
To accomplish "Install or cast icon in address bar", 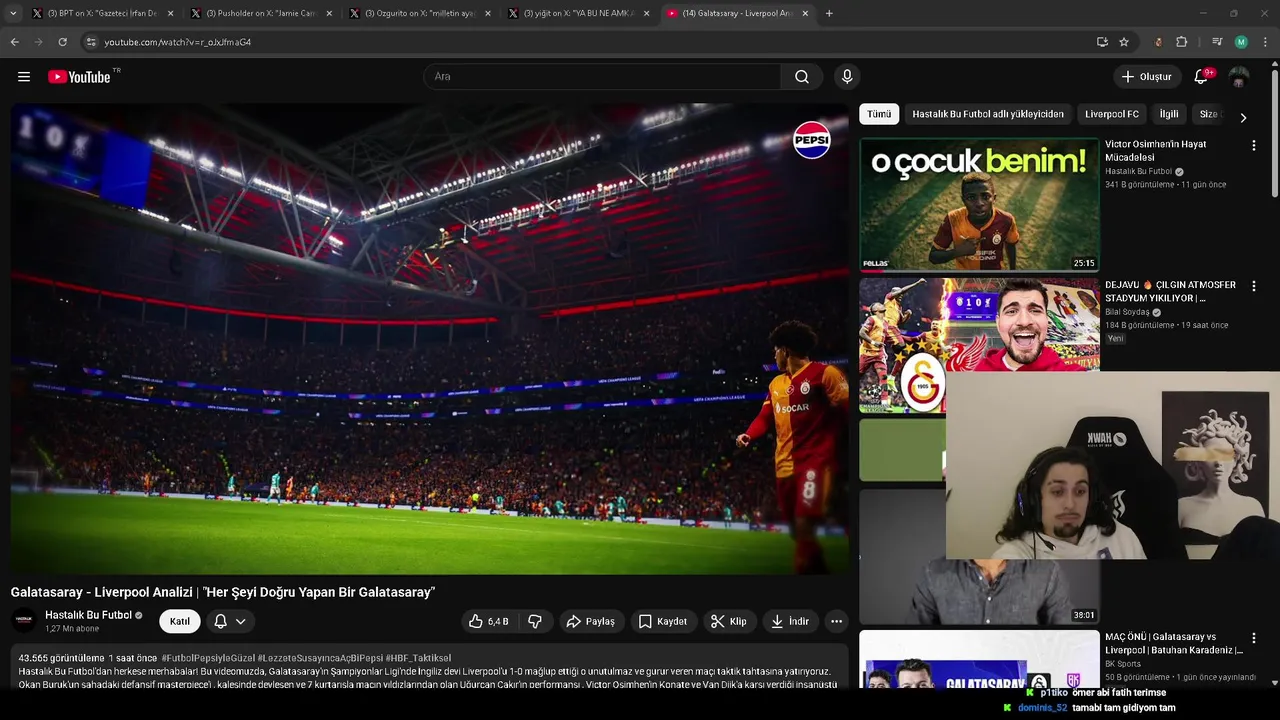I will 1102,42.
